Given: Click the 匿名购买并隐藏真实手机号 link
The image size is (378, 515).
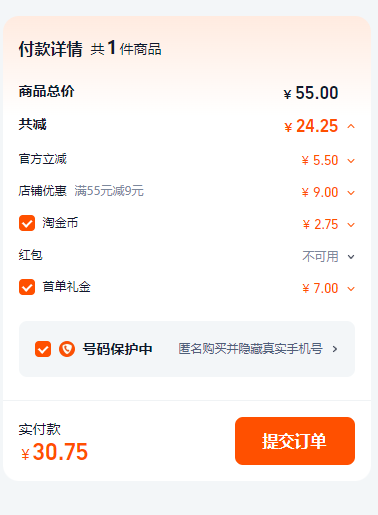Looking at the screenshot, I should (x=251, y=349).
